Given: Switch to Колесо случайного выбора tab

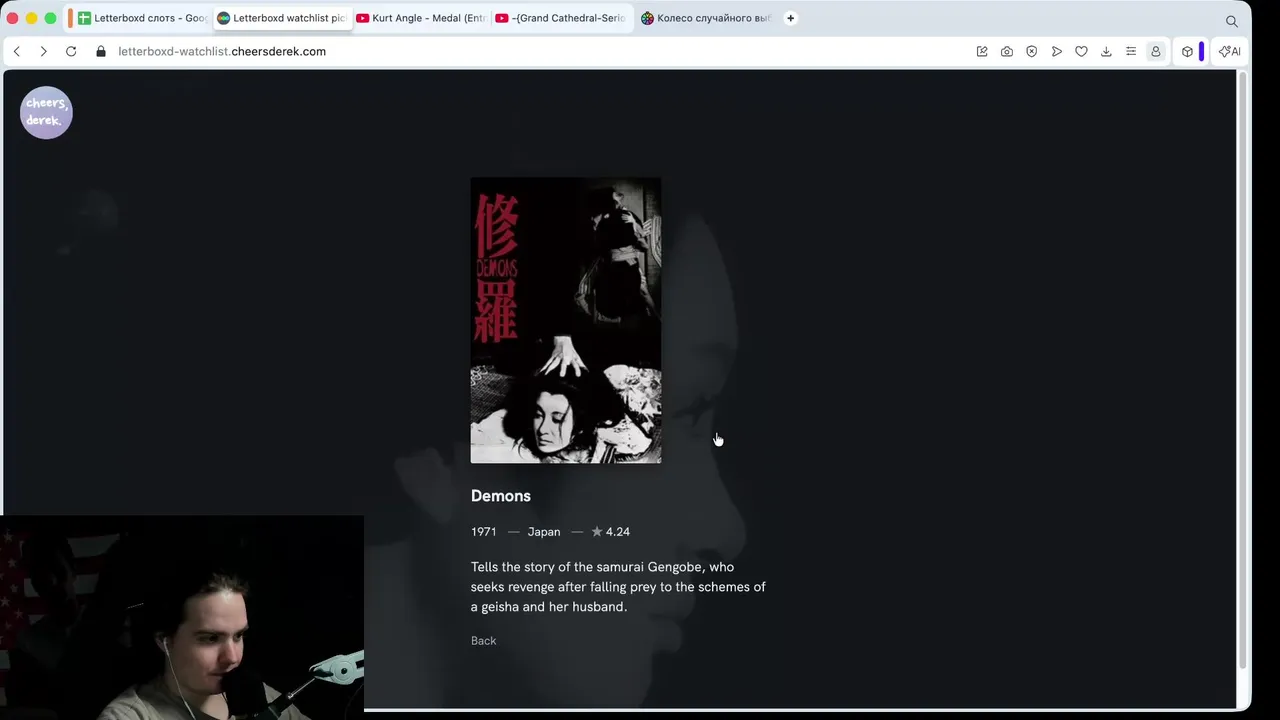Looking at the screenshot, I should [x=706, y=18].
